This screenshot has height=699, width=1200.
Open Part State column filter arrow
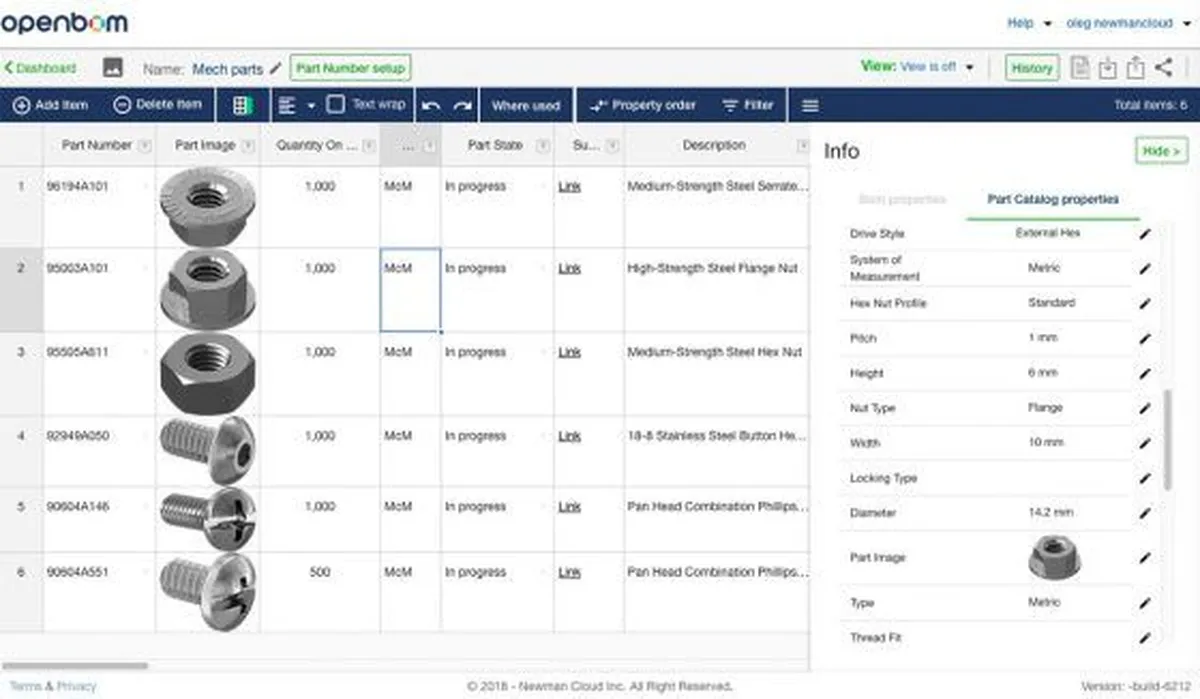[543, 146]
